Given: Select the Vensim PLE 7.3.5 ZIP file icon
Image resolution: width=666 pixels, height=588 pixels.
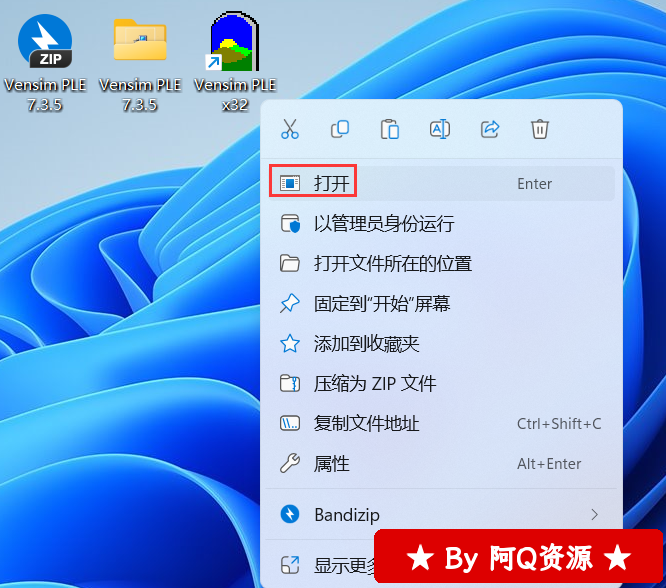Looking at the screenshot, I should pyautogui.click(x=45, y=42).
